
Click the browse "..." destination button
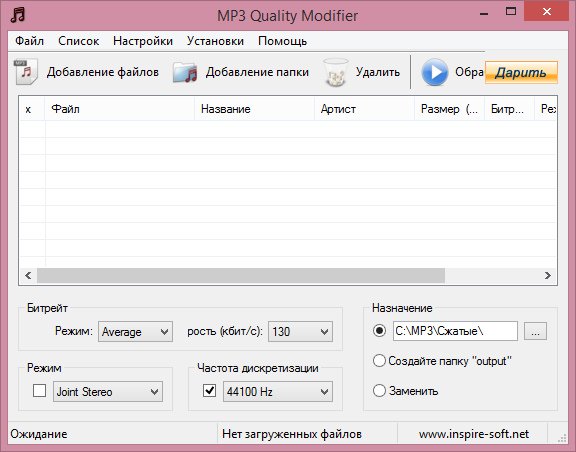click(x=535, y=331)
